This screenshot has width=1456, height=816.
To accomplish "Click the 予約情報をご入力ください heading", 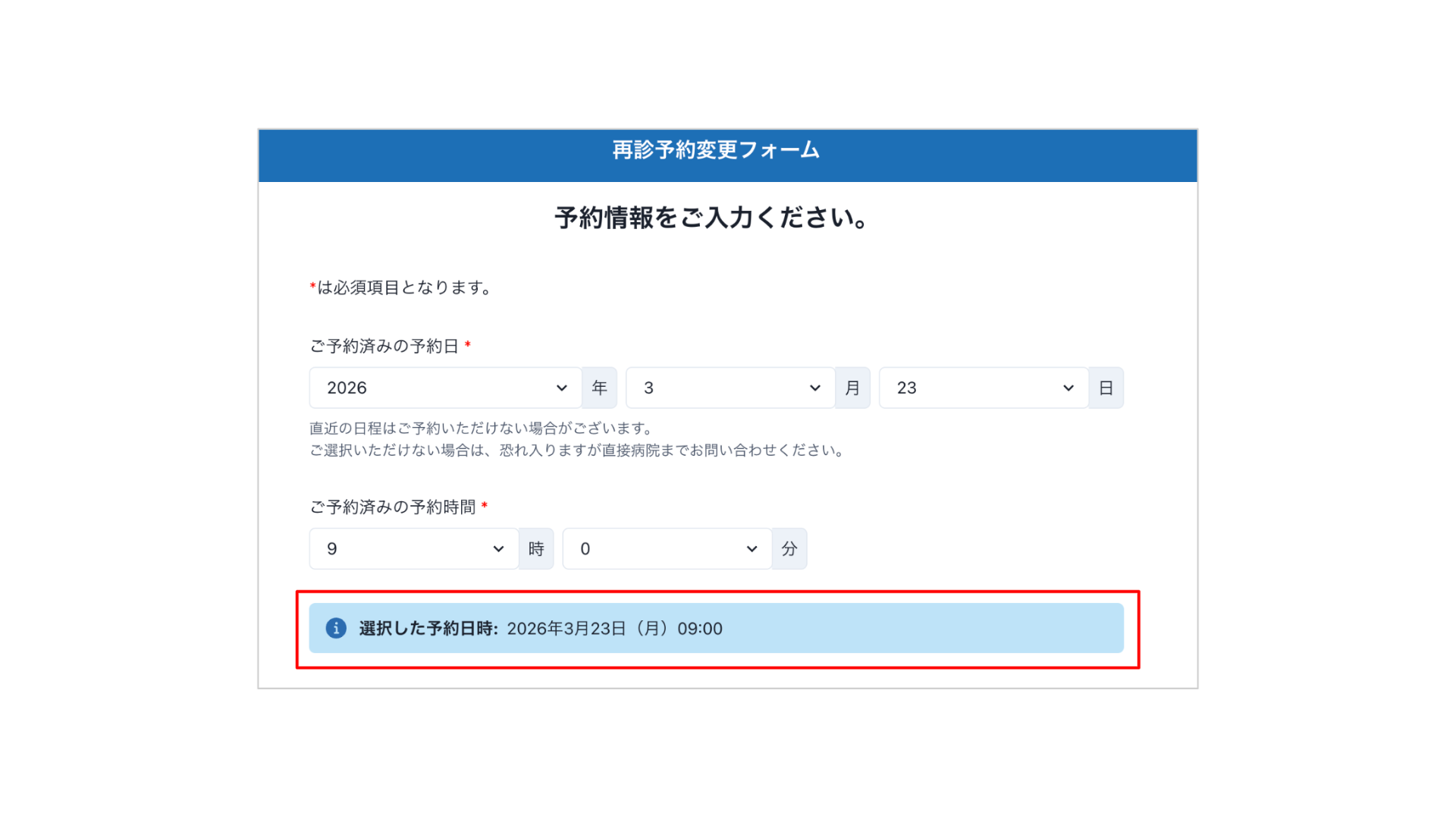I will pos(714,218).
